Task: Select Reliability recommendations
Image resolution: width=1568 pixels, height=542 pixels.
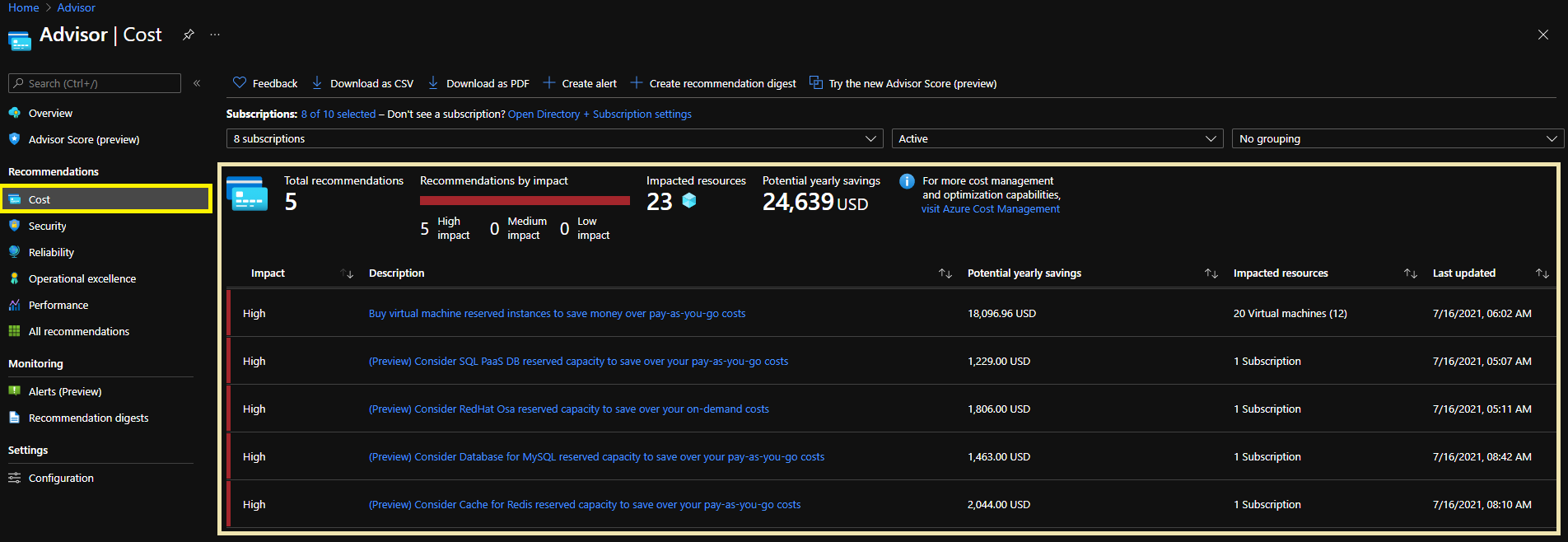Action: (51, 252)
